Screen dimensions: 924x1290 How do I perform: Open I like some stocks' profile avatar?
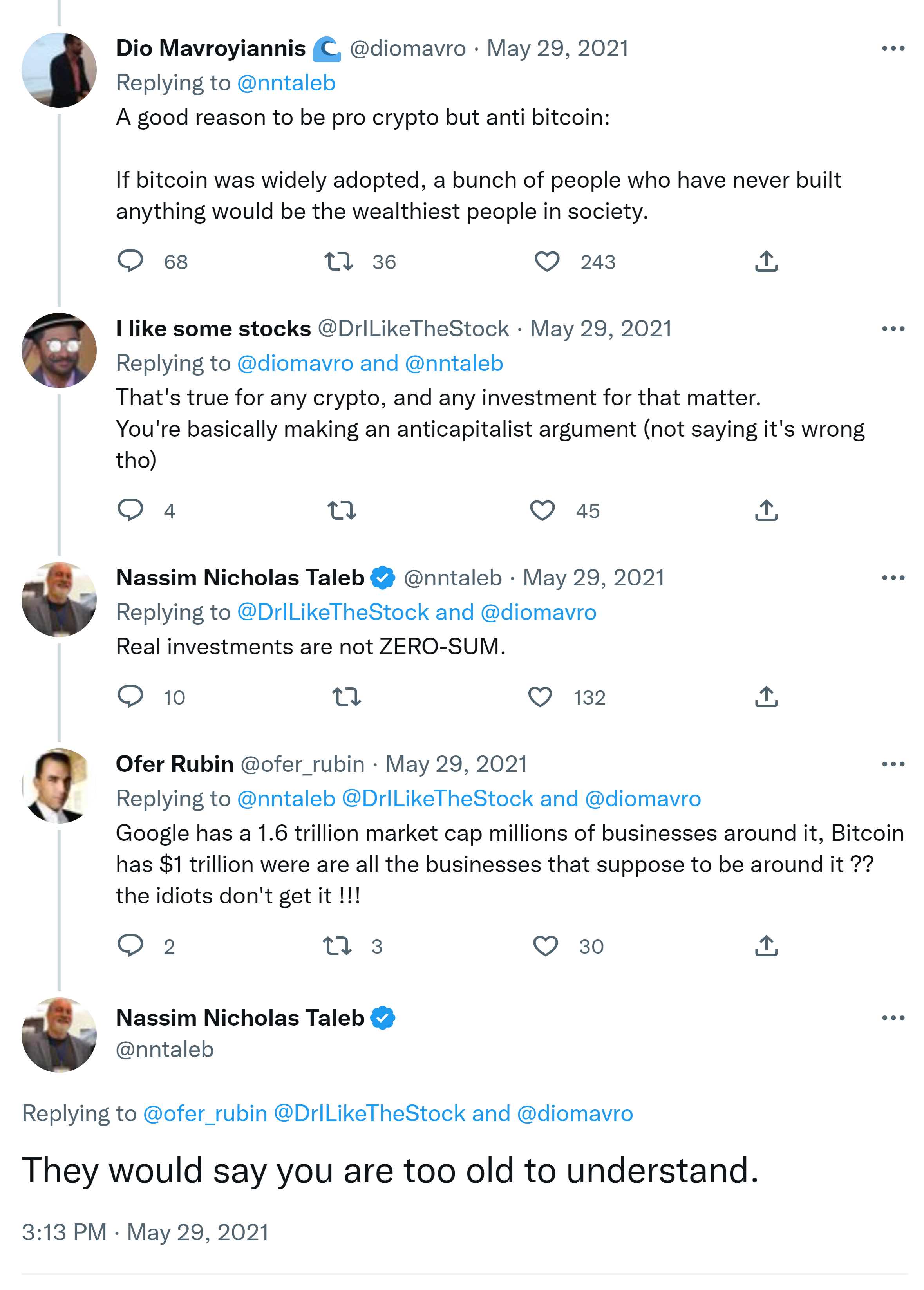pos(59,351)
